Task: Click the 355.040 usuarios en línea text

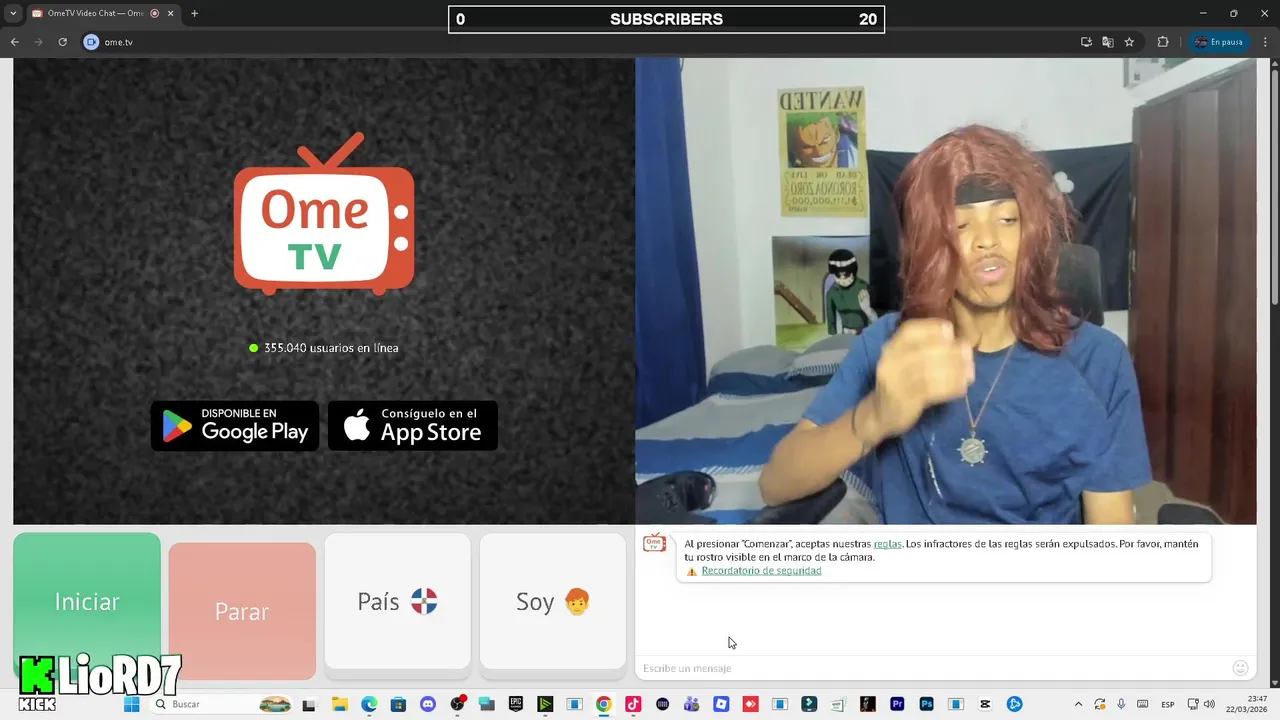Action: (x=331, y=348)
